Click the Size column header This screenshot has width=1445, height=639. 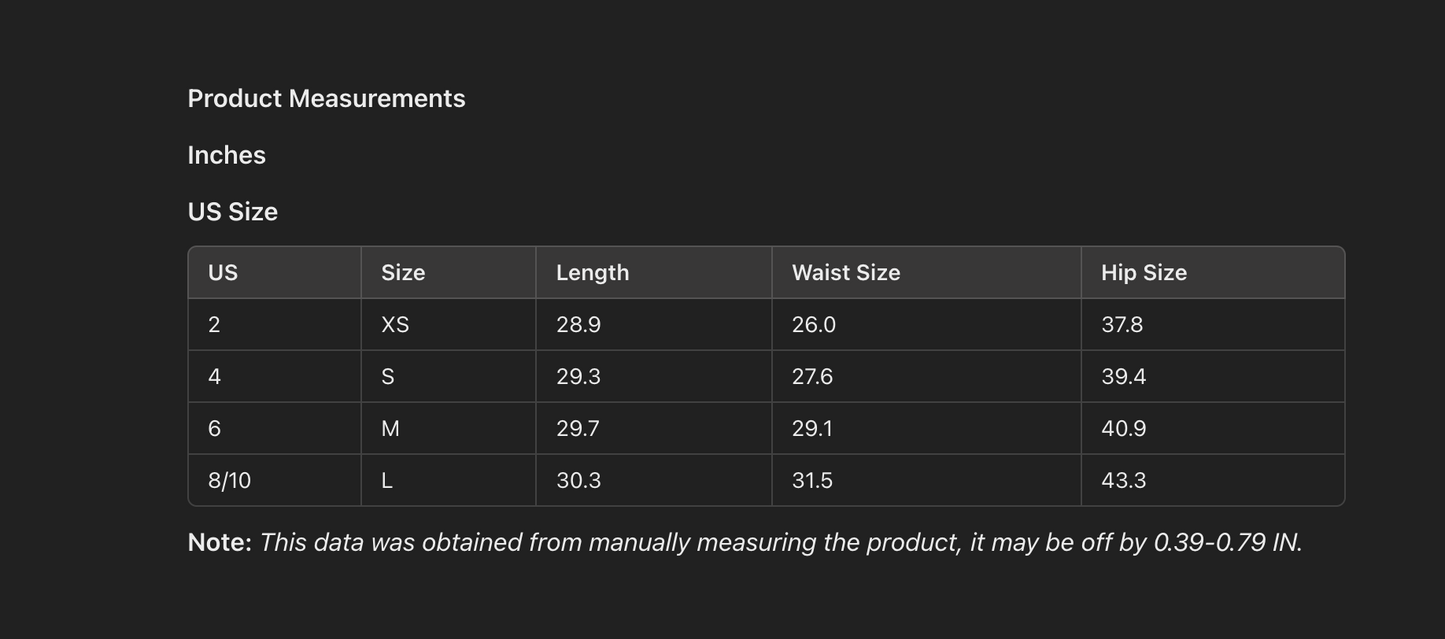point(403,273)
